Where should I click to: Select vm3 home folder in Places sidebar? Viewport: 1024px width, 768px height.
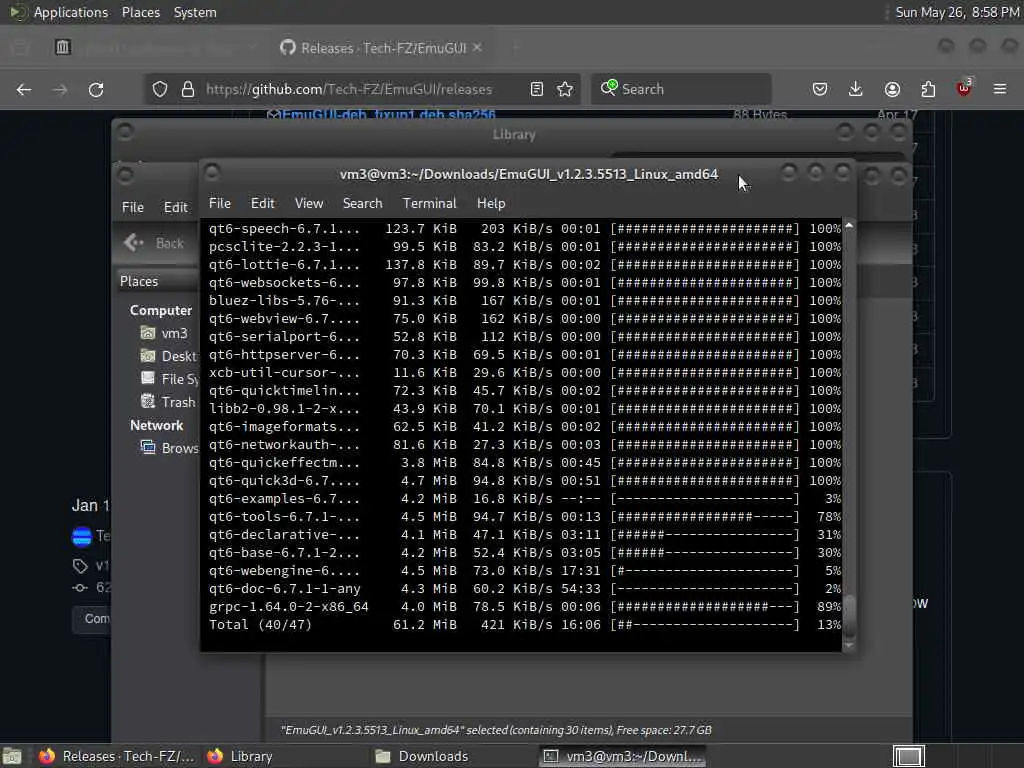(164, 333)
